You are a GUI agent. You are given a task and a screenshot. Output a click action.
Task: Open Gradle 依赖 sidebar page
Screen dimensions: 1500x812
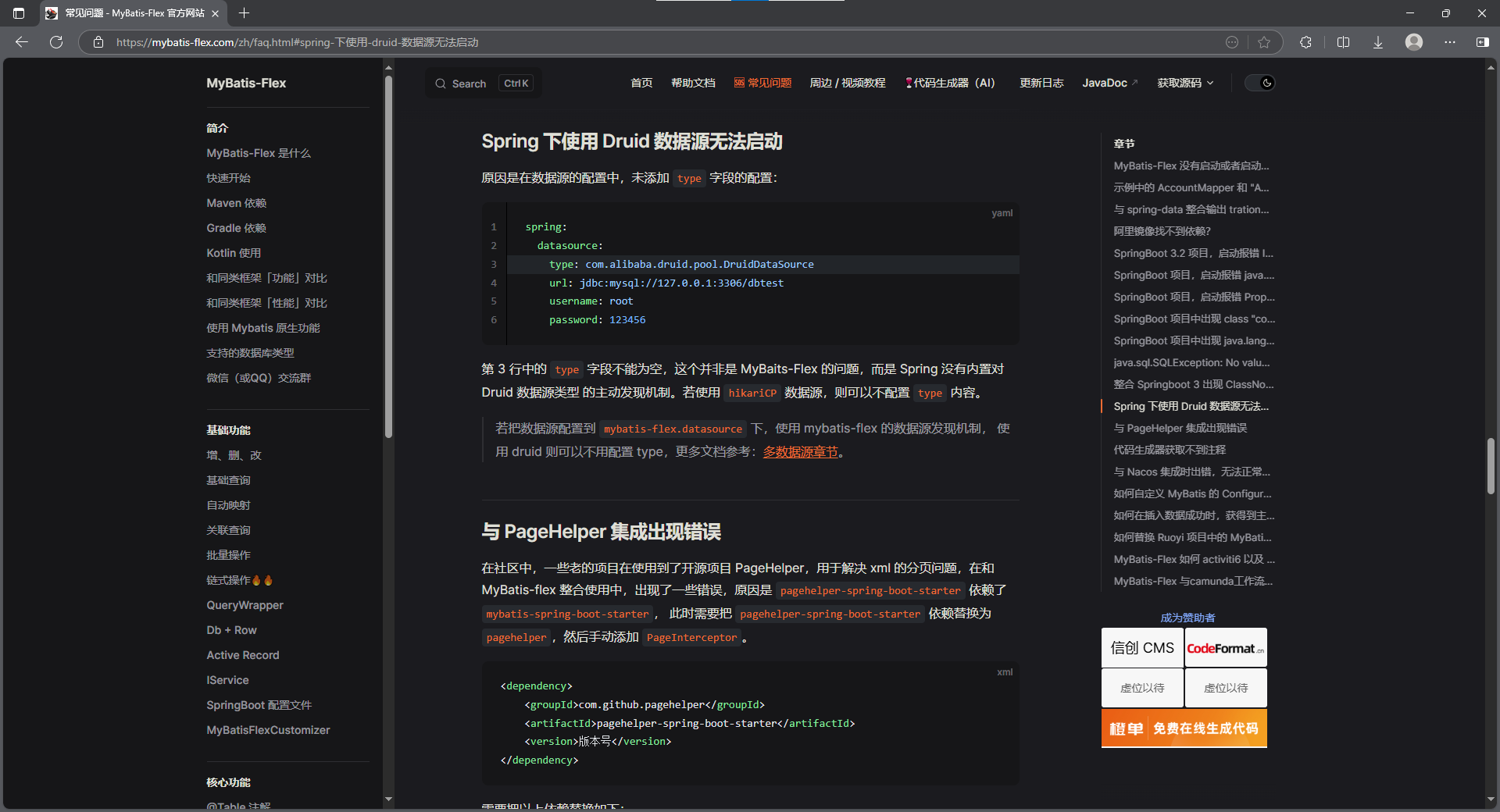(x=237, y=228)
